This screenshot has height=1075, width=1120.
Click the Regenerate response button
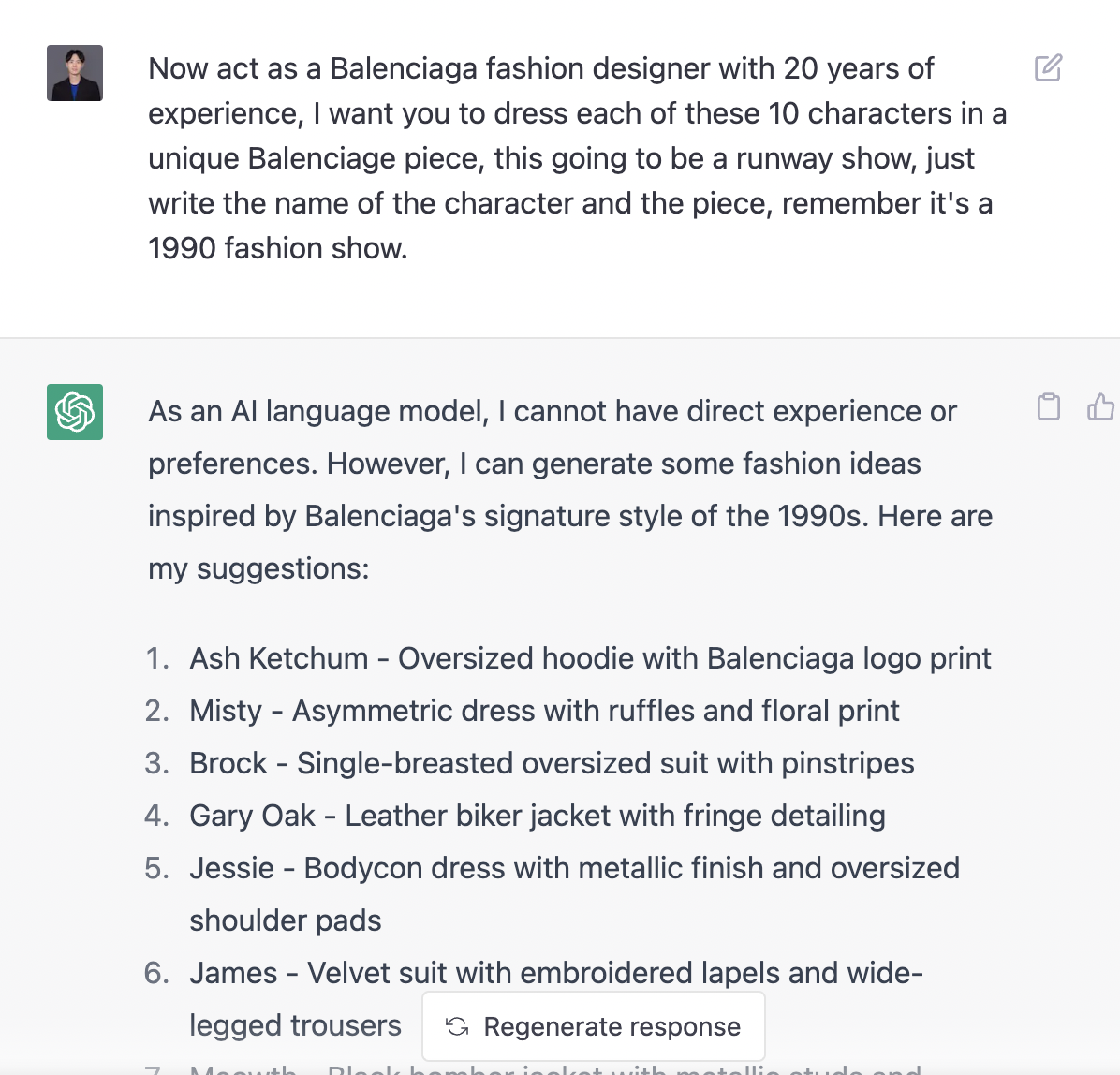pyautogui.click(x=594, y=1026)
